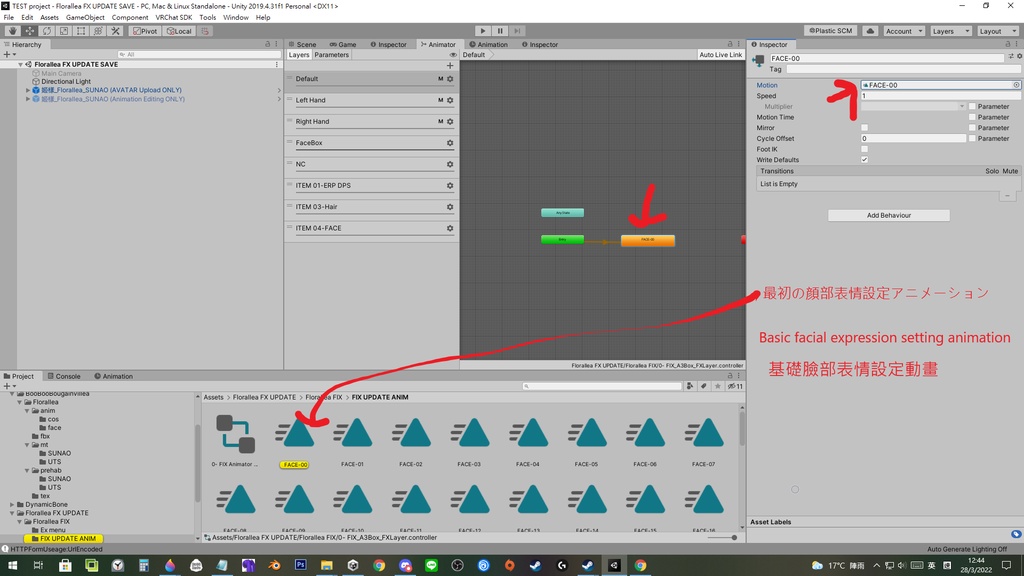
Task: Open settings gear for FaceBox layer
Action: click(x=450, y=143)
